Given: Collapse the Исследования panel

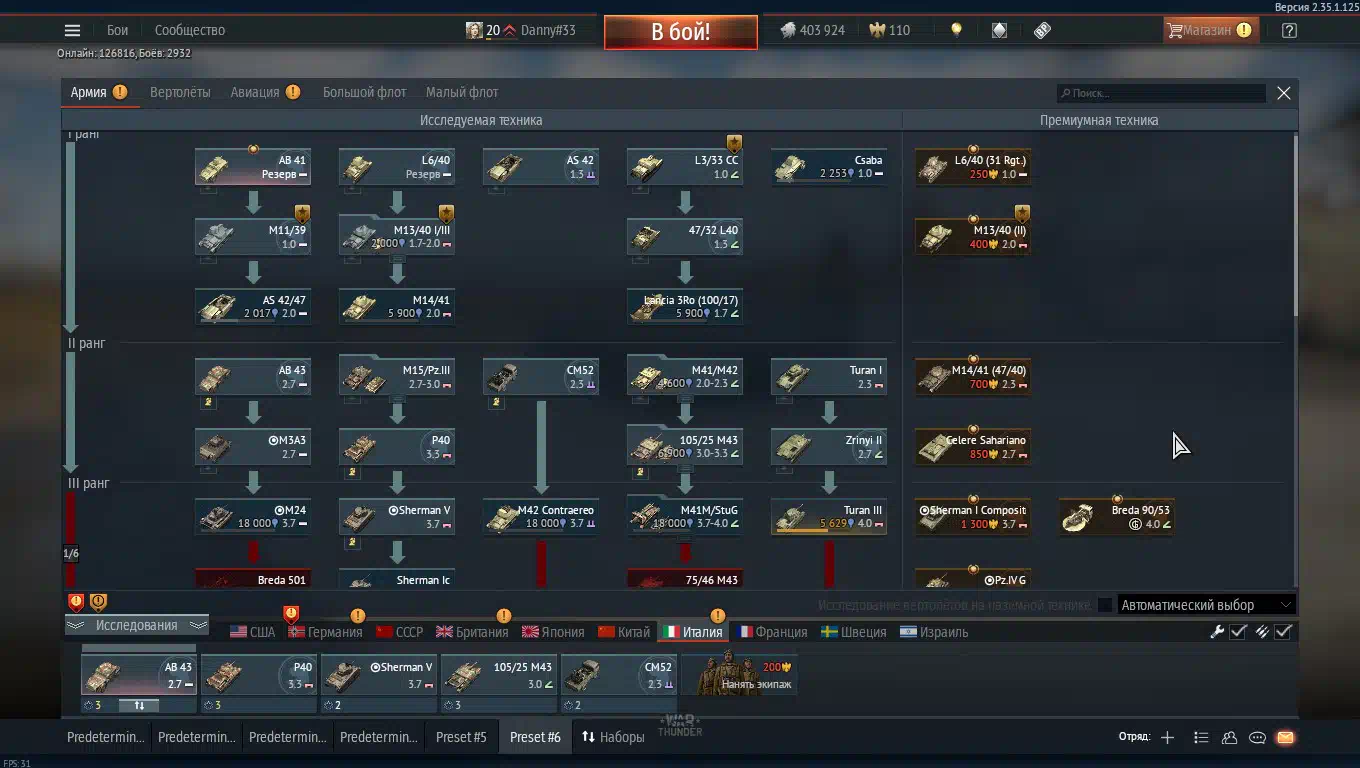Looking at the screenshot, I should pyautogui.click(x=137, y=625).
